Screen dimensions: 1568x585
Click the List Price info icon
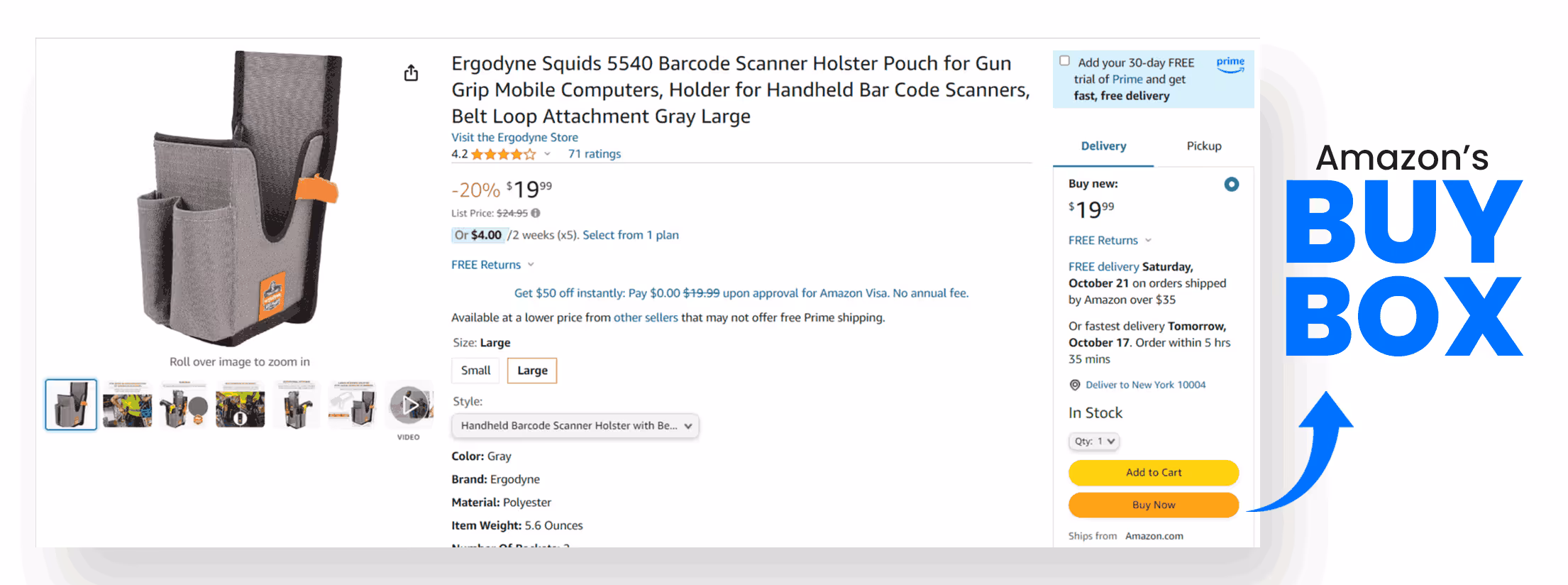click(x=536, y=213)
